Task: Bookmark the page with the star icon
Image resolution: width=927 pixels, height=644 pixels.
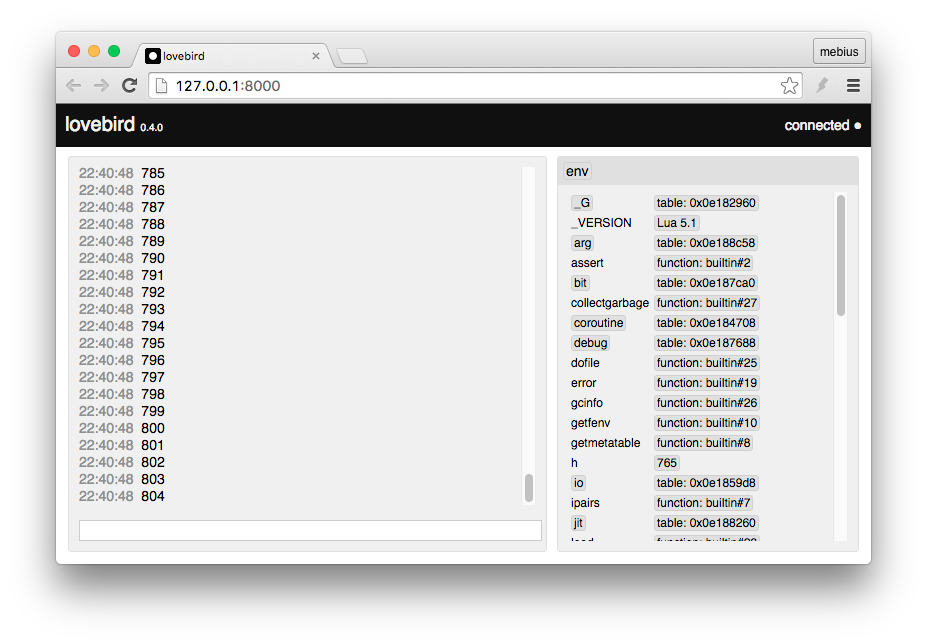Action: coord(789,86)
